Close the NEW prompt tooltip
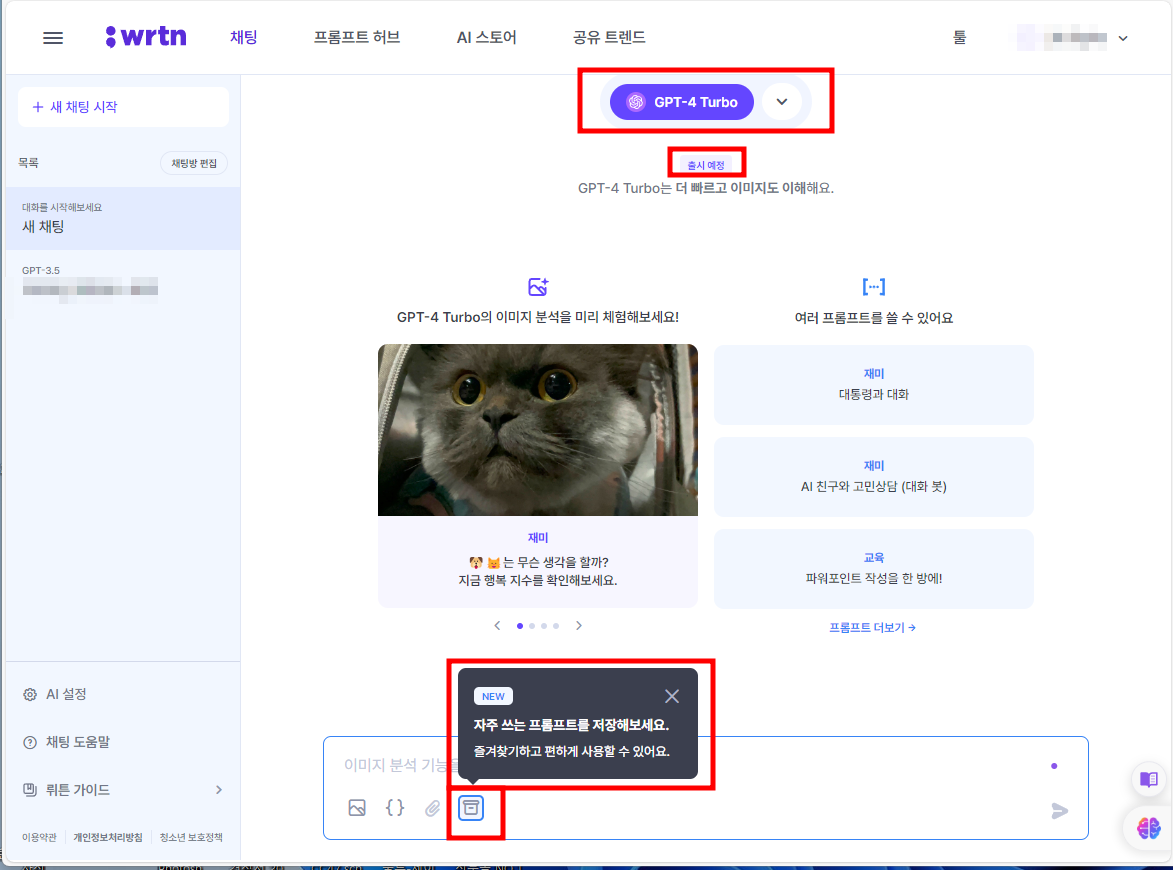 (672, 696)
